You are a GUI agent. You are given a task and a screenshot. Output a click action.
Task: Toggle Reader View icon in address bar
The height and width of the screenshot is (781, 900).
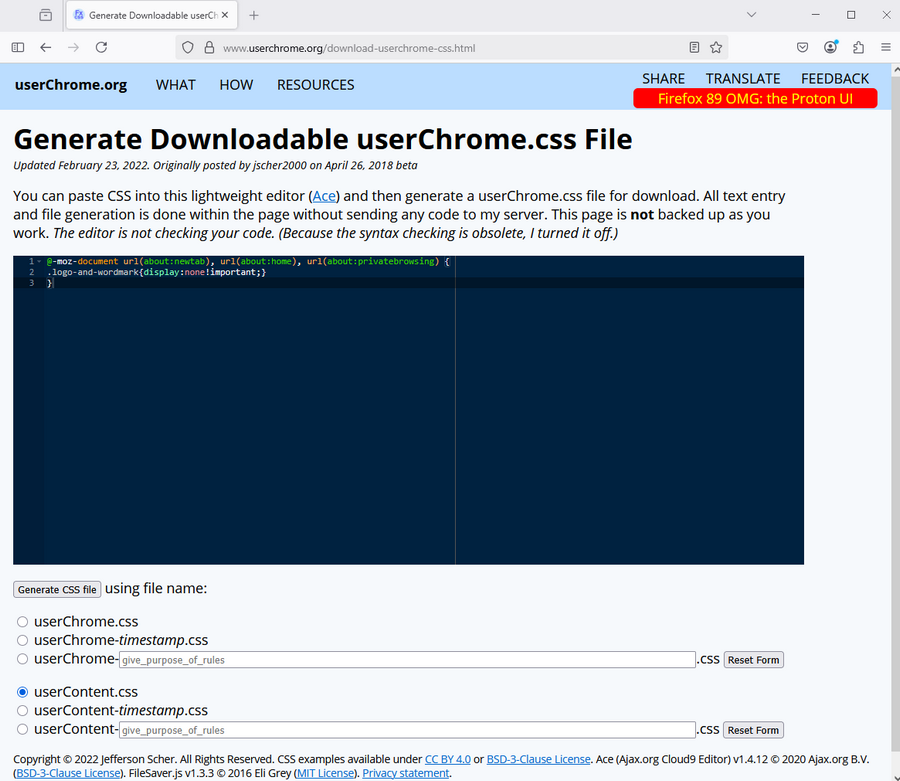pyautogui.click(x=695, y=47)
